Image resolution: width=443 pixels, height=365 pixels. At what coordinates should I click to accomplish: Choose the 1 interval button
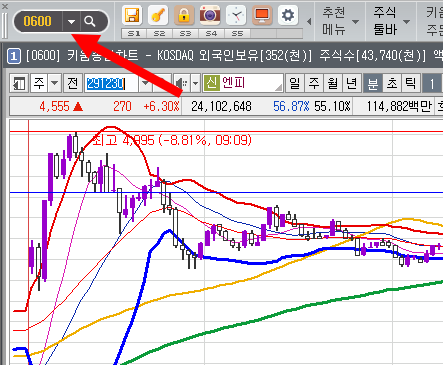click(432, 83)
